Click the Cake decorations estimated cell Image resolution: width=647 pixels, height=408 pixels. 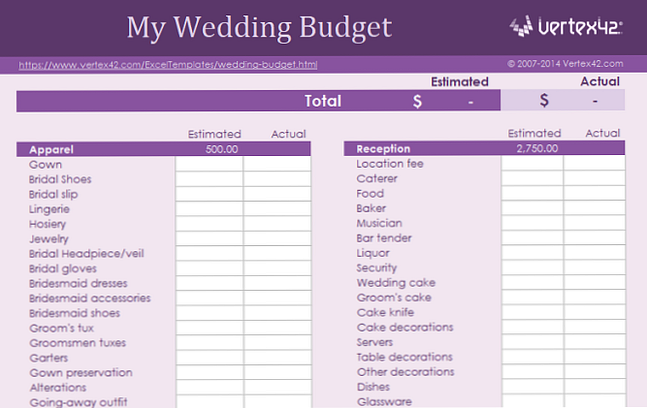pos(532,327)
